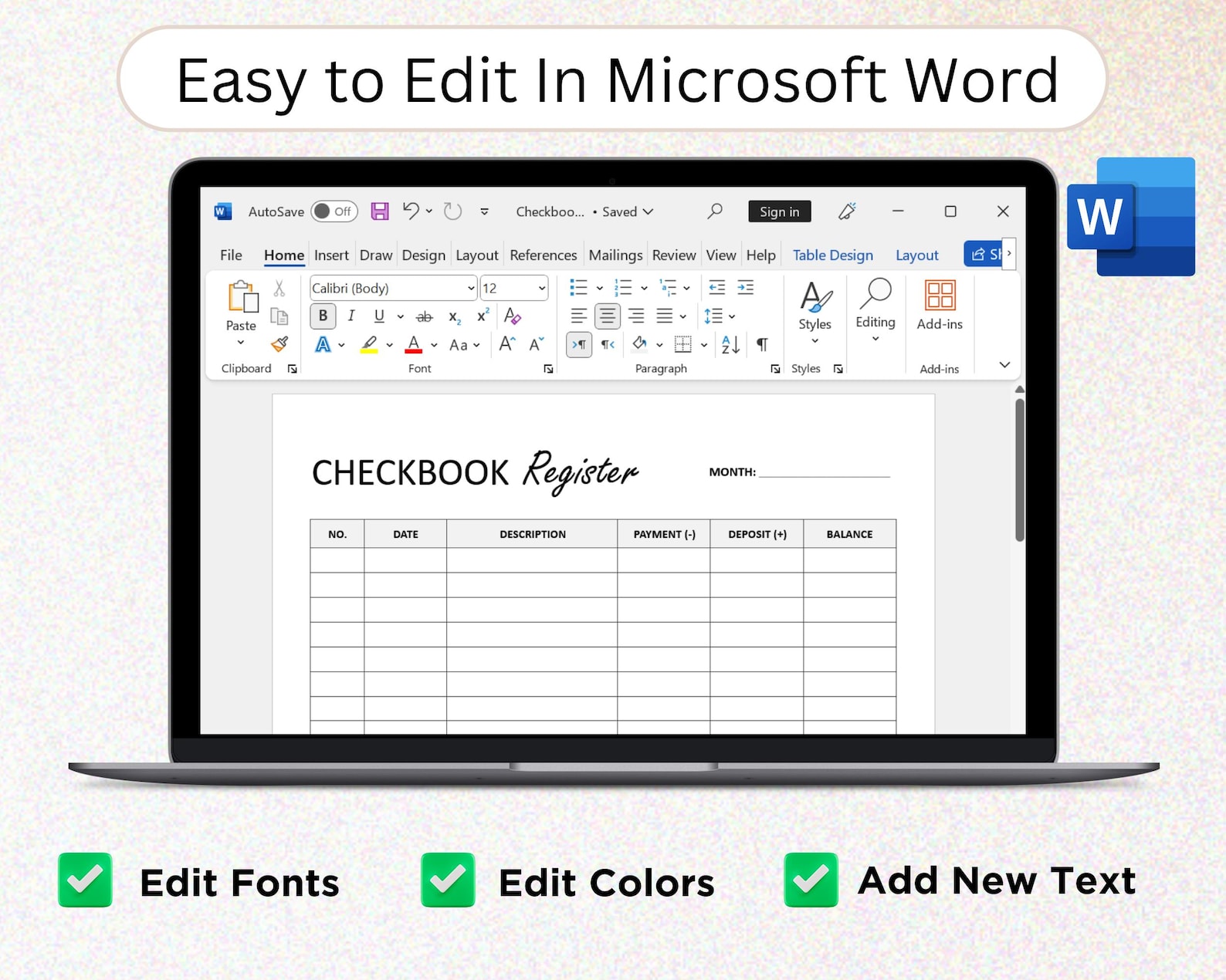Click the Format Painter brush icon
This screenshot has height=980, width=1226.
point(279,344)
